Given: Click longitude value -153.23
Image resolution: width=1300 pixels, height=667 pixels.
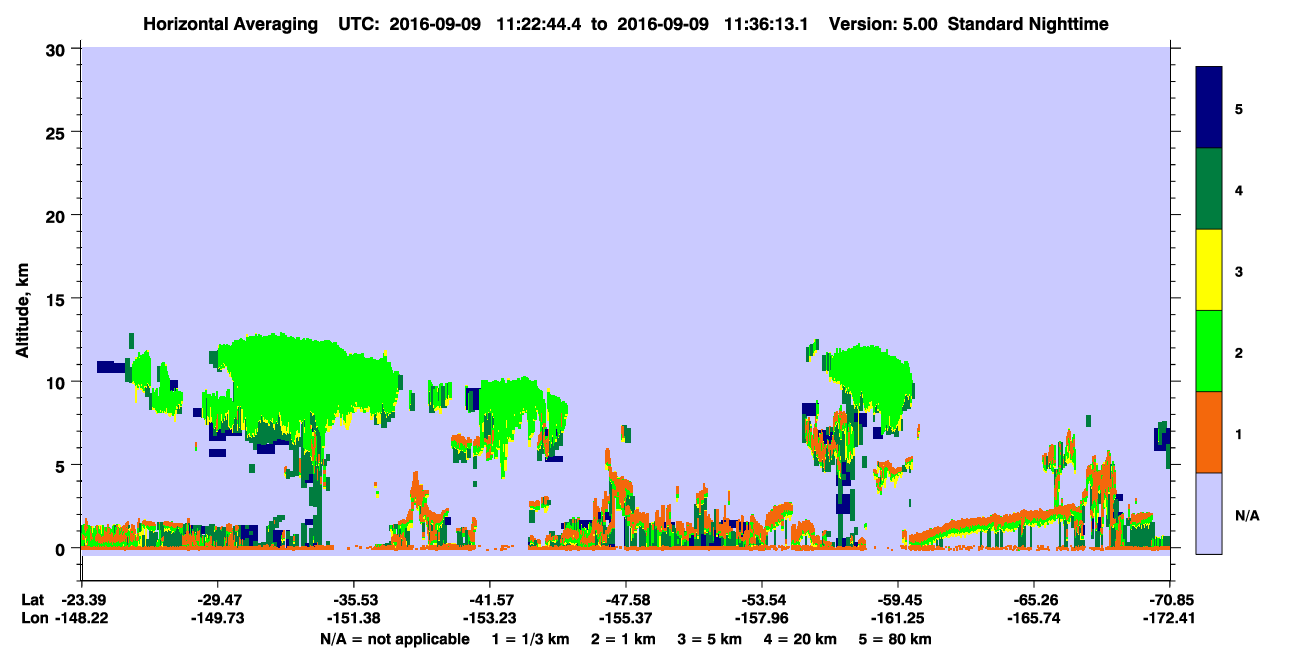Looking at the screenshot, I should (490, 619).
